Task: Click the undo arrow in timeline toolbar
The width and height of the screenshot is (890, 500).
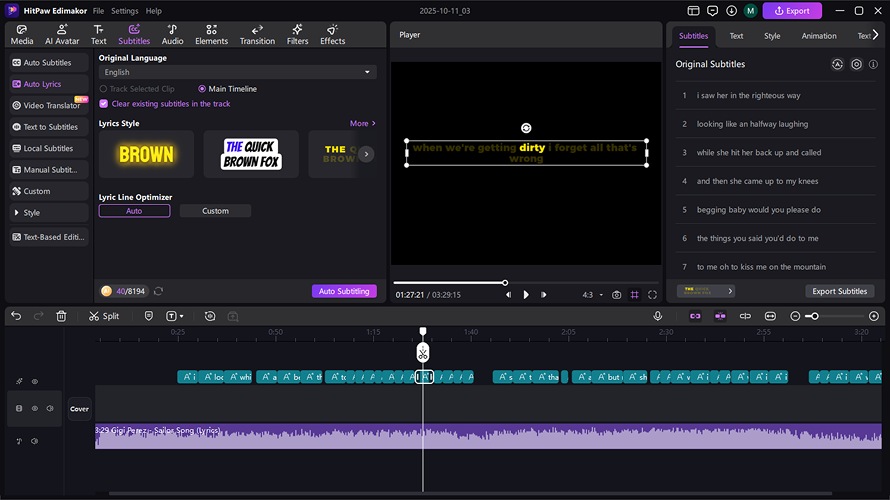Action: click(x=16, y=316)
